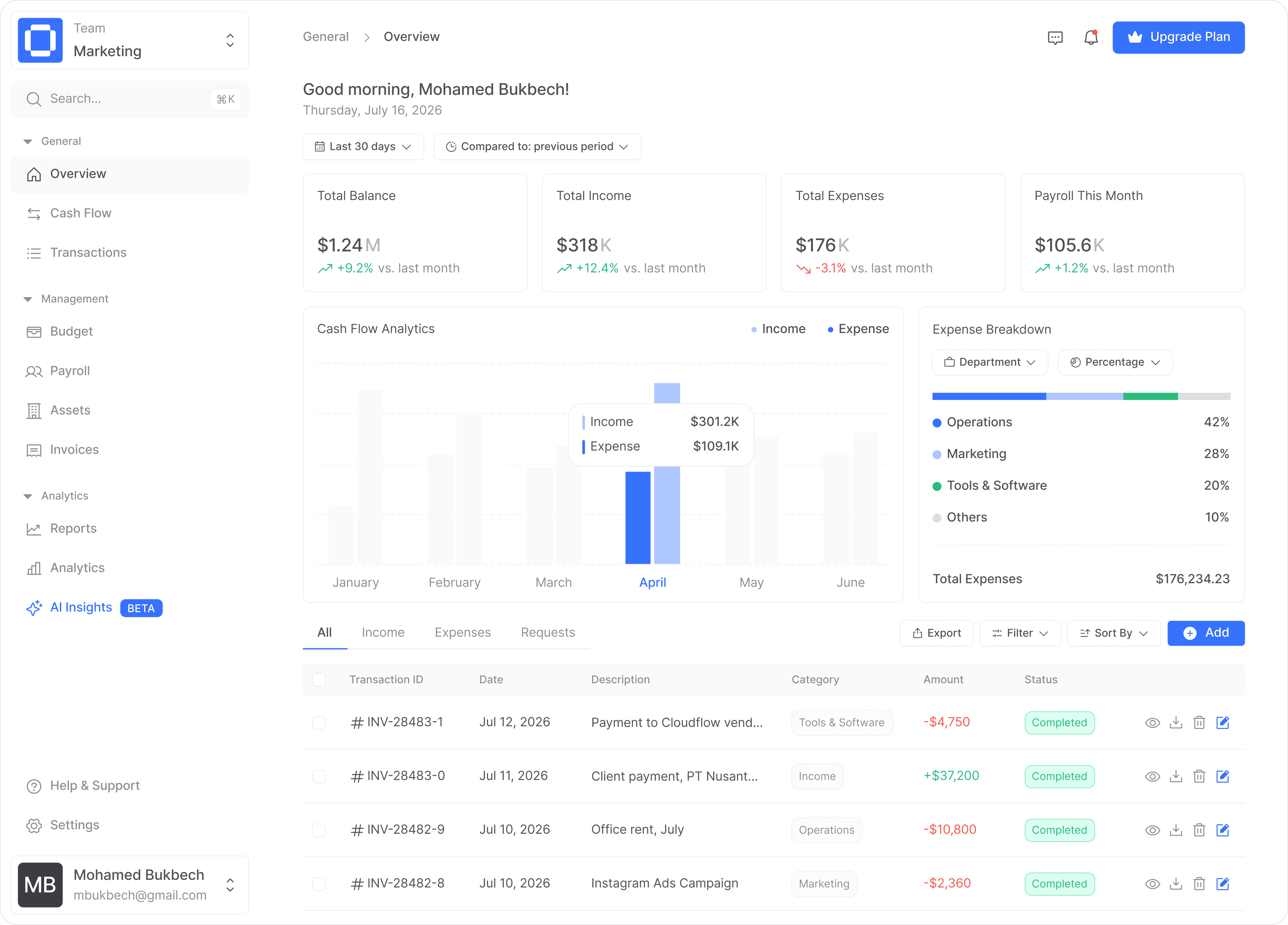The width and height of the screenshot is (1288, 925).
Task: Open Cash Flow in sidebar
Action: point(130,213)
